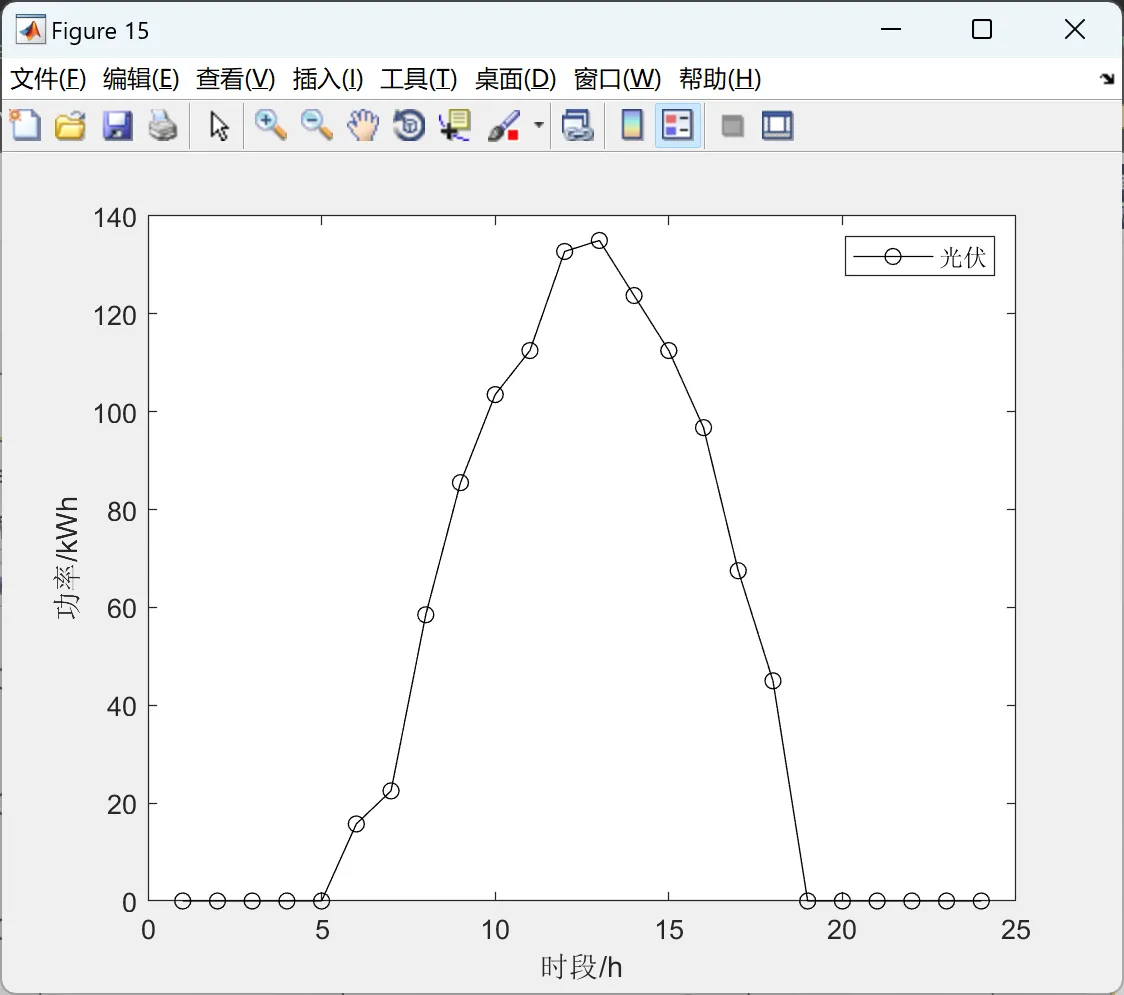Activate the Zoom In magnifier tool

[270, 125]
